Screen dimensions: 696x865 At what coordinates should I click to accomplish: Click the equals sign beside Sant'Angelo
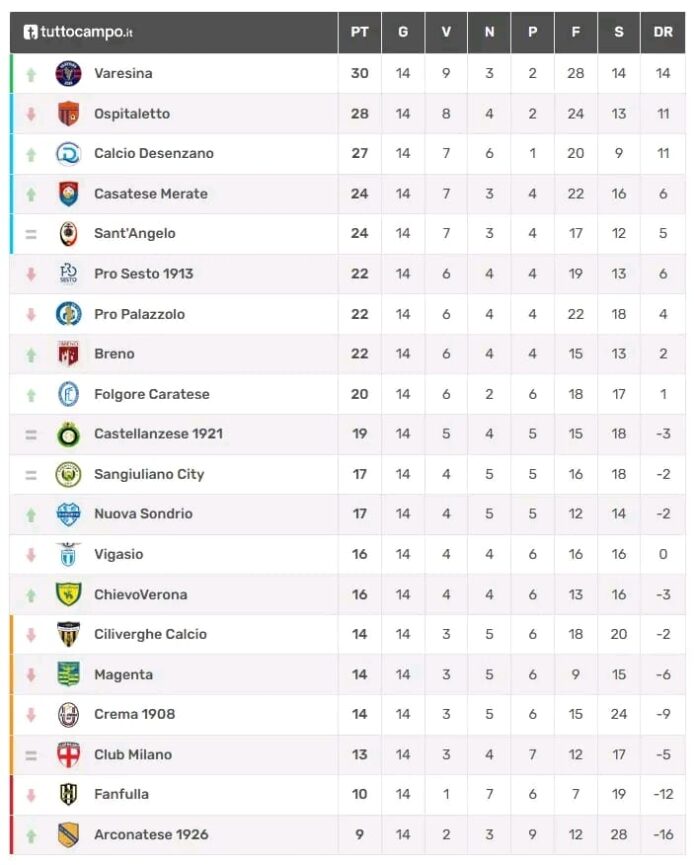point(31,234)
